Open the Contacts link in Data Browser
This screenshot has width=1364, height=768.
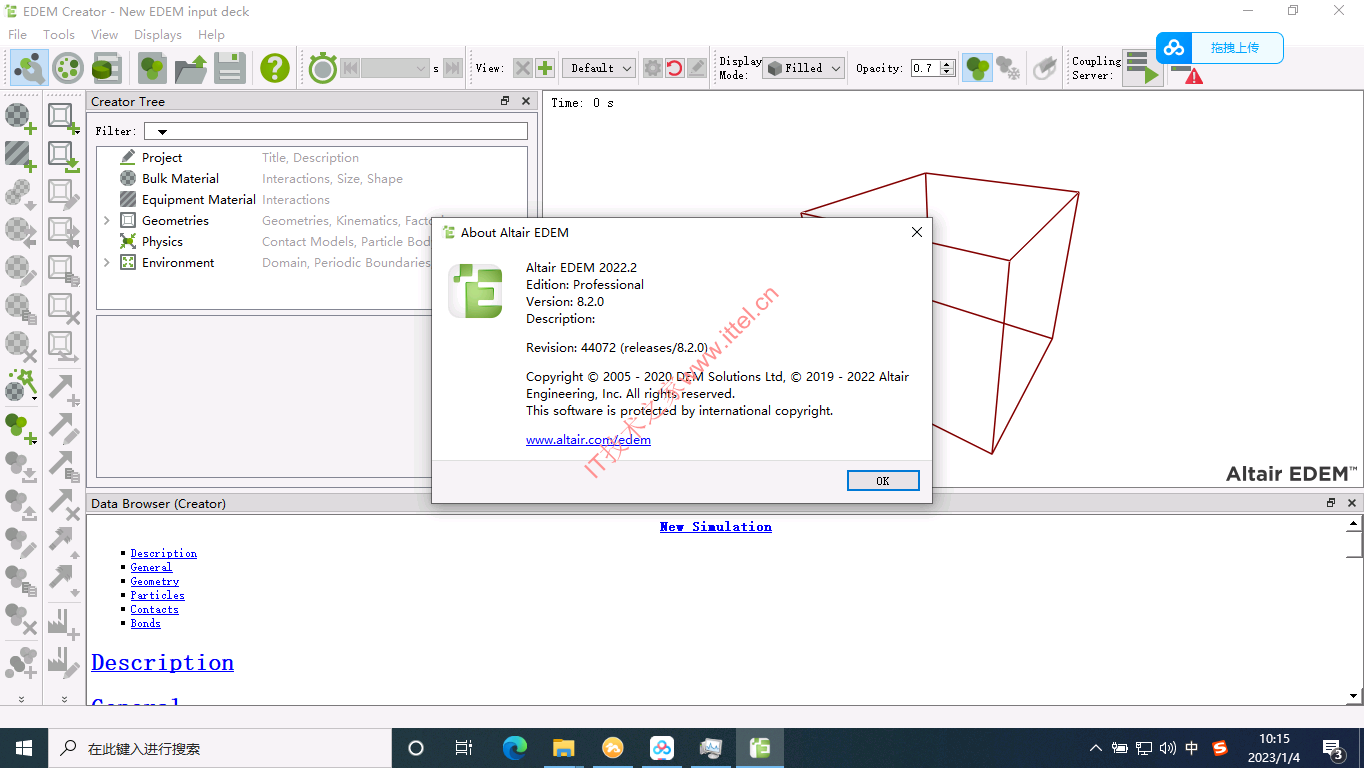tap(154, 609)
